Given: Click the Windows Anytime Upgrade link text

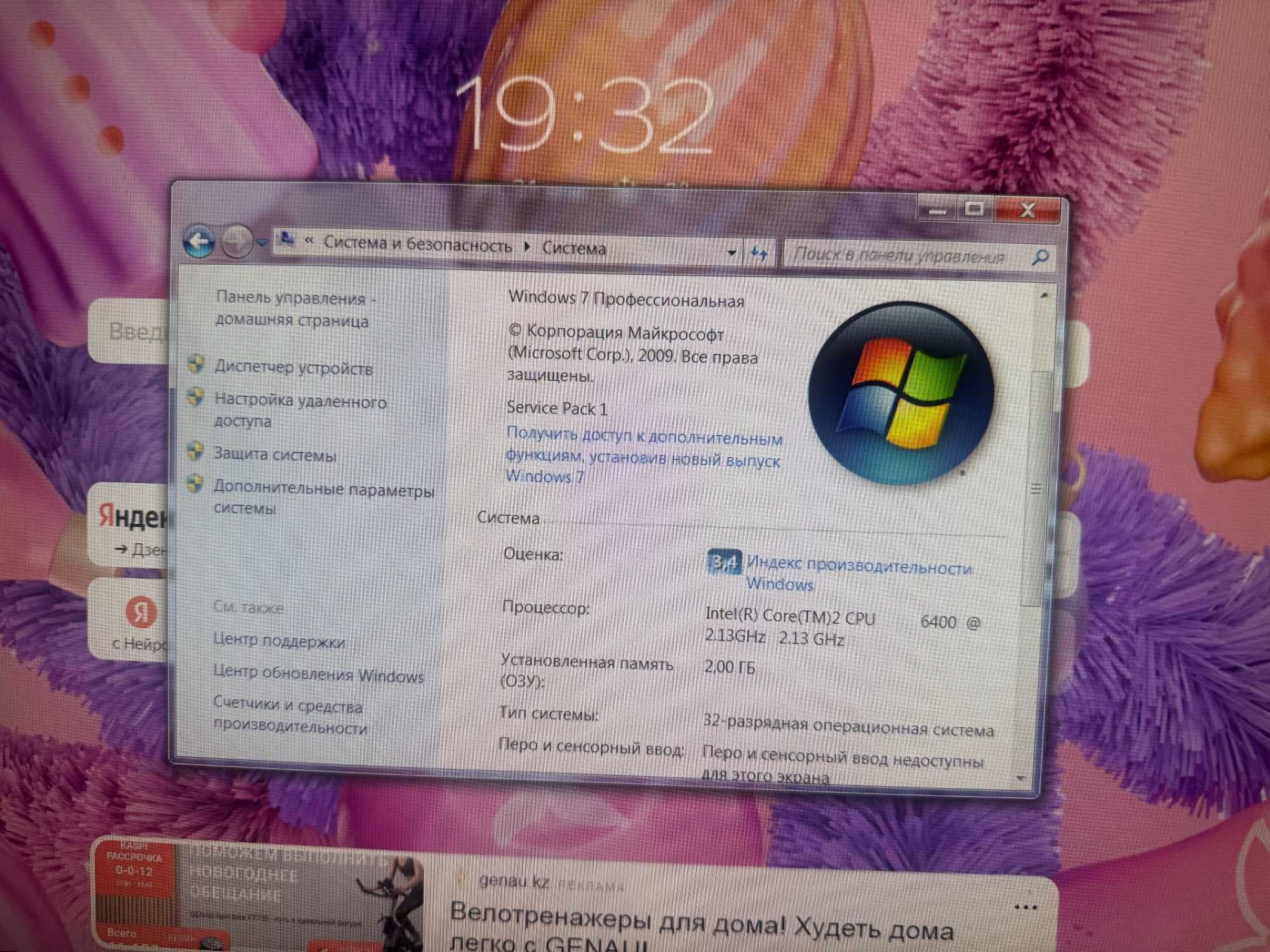Looking at the screenshot, I should (x=644, y=455).
